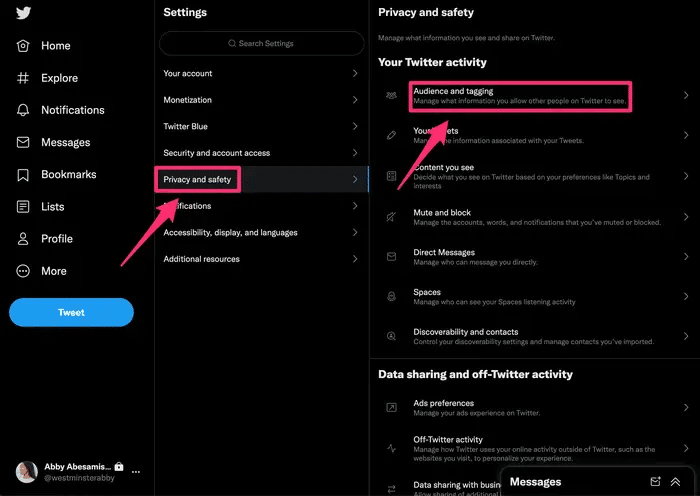The width and height of the screenshot is (700, 496).
Task: Expand Twitter Blue chevron
Action: pyautogui.click(x=355, y=126)
